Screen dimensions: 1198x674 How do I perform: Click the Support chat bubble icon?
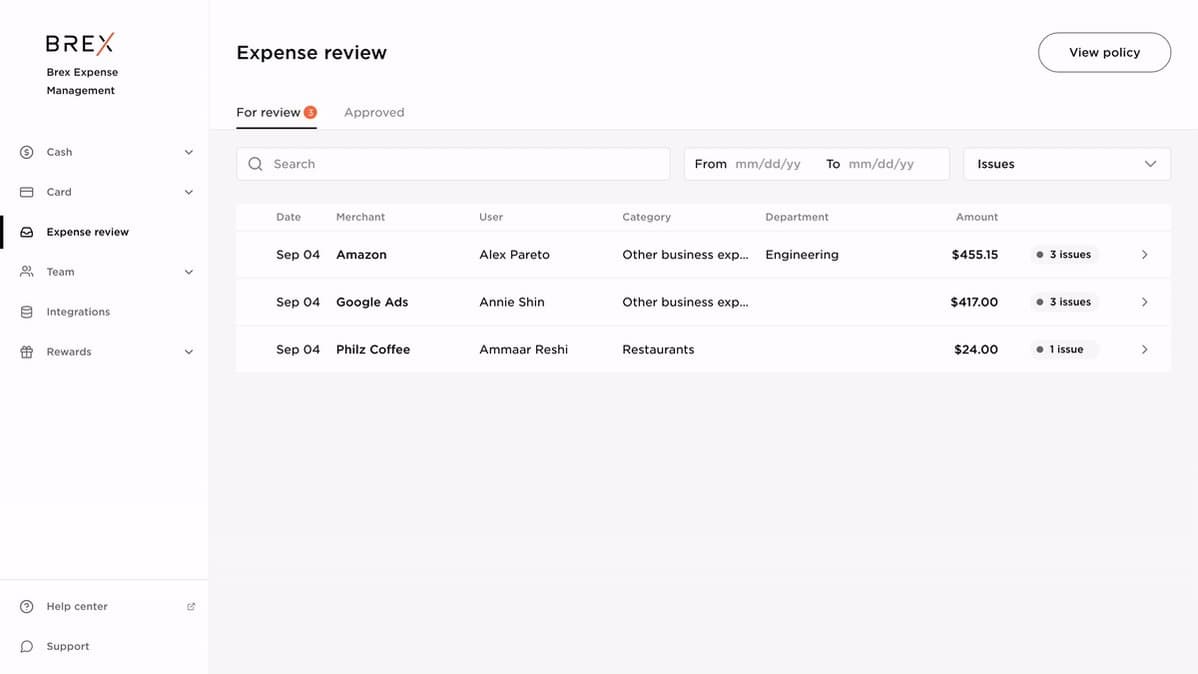click(27, 647)
